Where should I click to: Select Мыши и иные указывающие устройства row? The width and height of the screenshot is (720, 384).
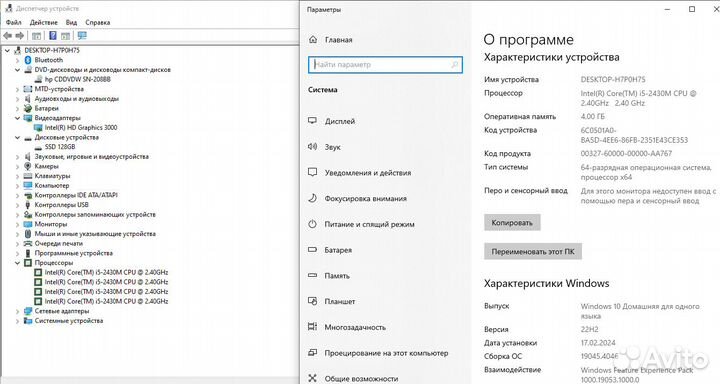[x=95, y=234]
